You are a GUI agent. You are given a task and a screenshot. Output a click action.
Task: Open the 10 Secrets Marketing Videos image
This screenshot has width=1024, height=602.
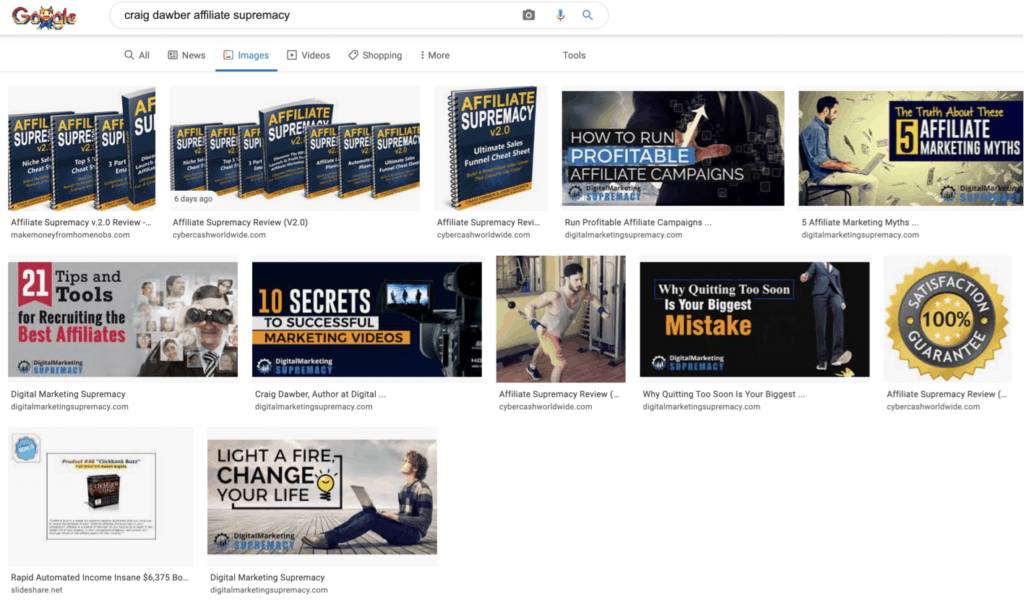[367, 319]
